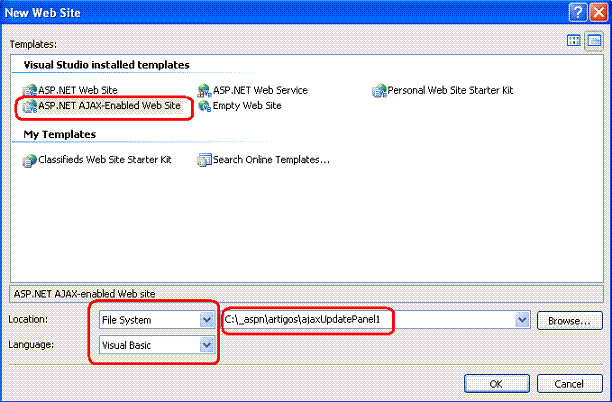Image resolution: width=612 pixels, height=402 pixels.
Task: Click the dialog Help question mark button
Action: (578, 12)
